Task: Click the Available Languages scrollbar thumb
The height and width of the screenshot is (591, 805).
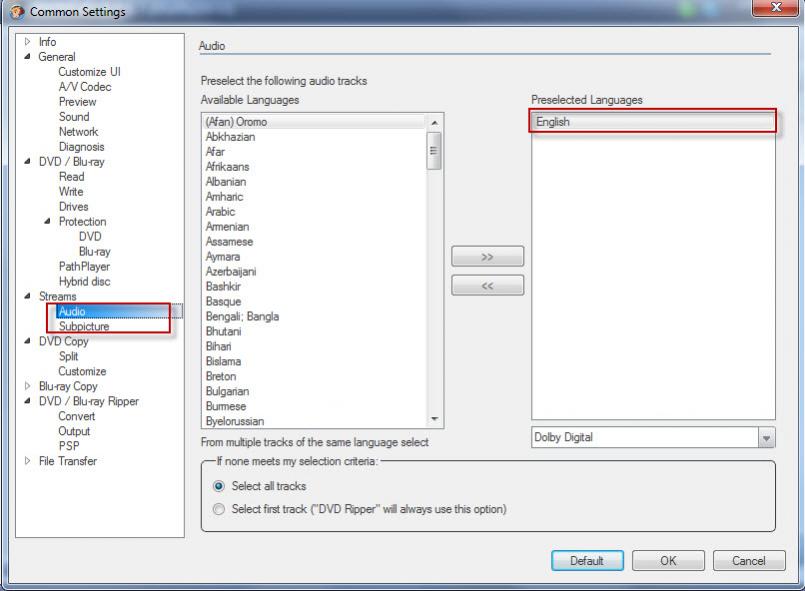Action: (x=434, y=151)
